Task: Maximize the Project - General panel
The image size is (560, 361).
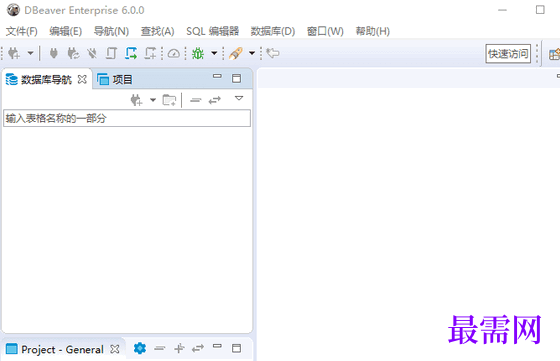Action: (x=236, y=348)
